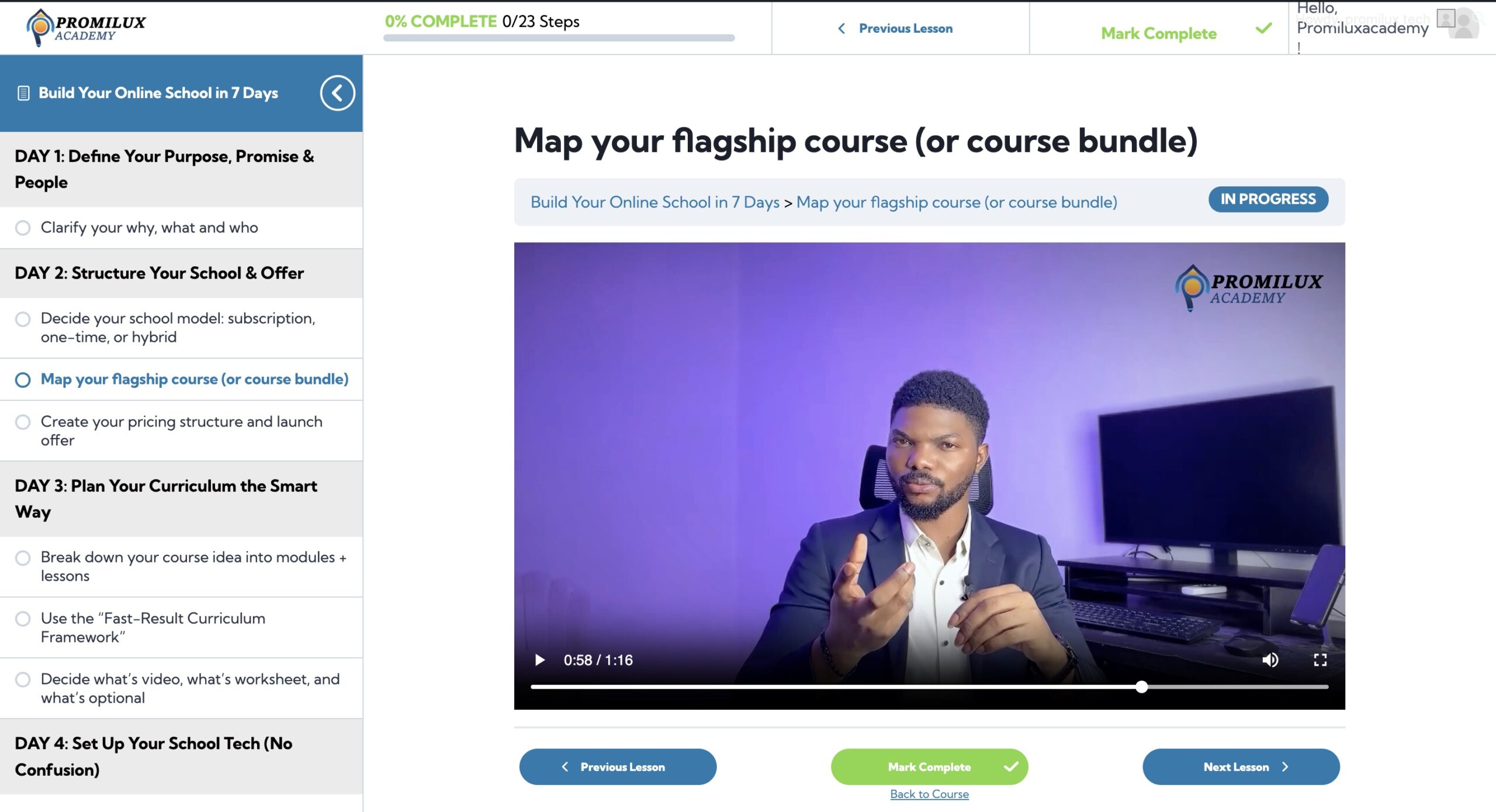Open Use the Fast-Result Curriculum Framework lesson
This screenshot has width=1496, height=812.
pyautogui.click(x=153, y=627)
